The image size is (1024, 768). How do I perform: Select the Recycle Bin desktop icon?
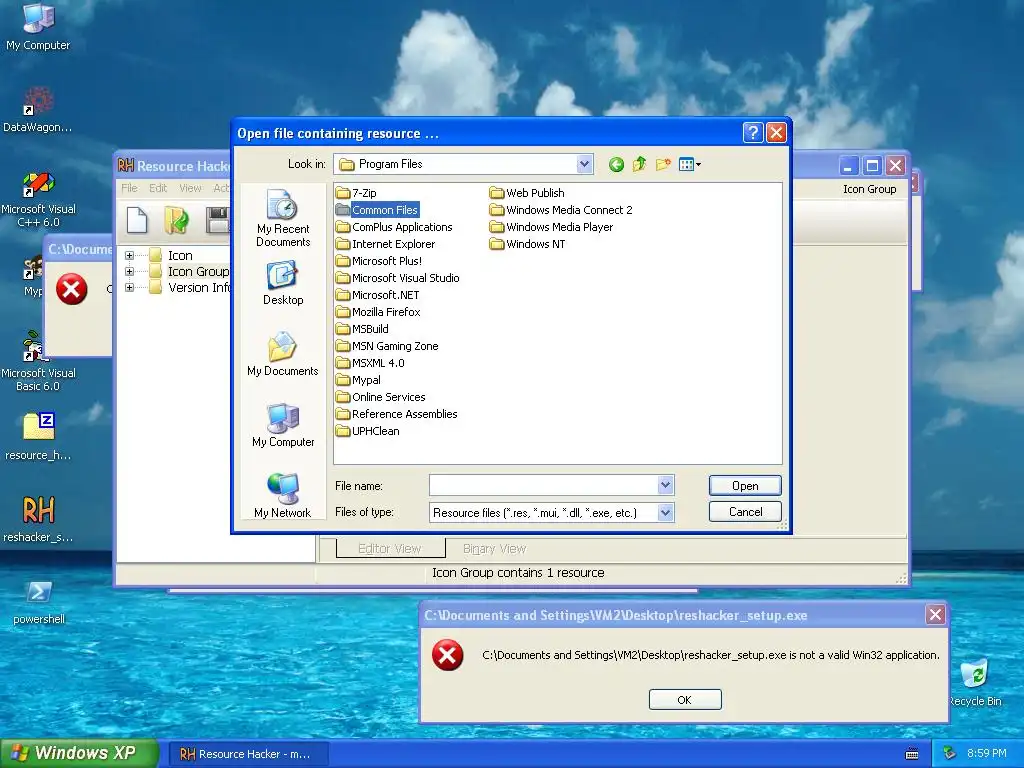click(975, 683)
